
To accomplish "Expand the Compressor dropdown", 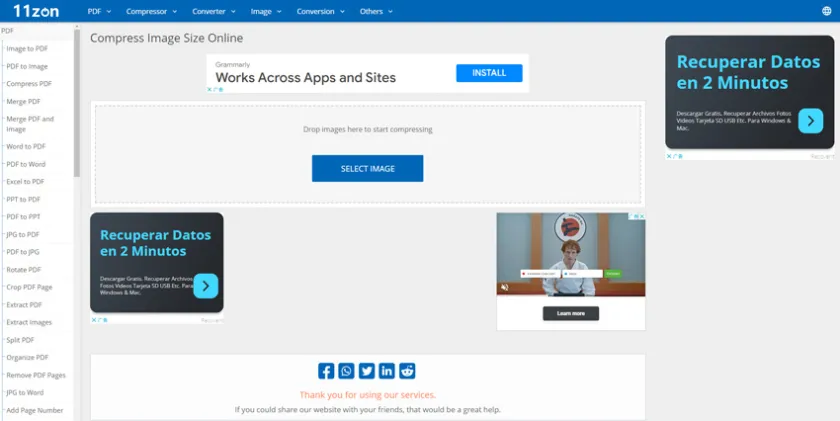I will (151, 12).
